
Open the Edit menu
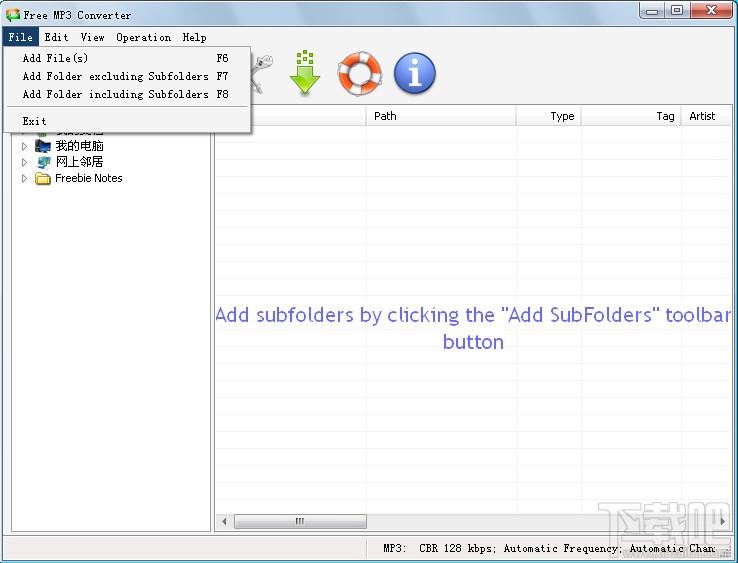(x=56, y=37)
